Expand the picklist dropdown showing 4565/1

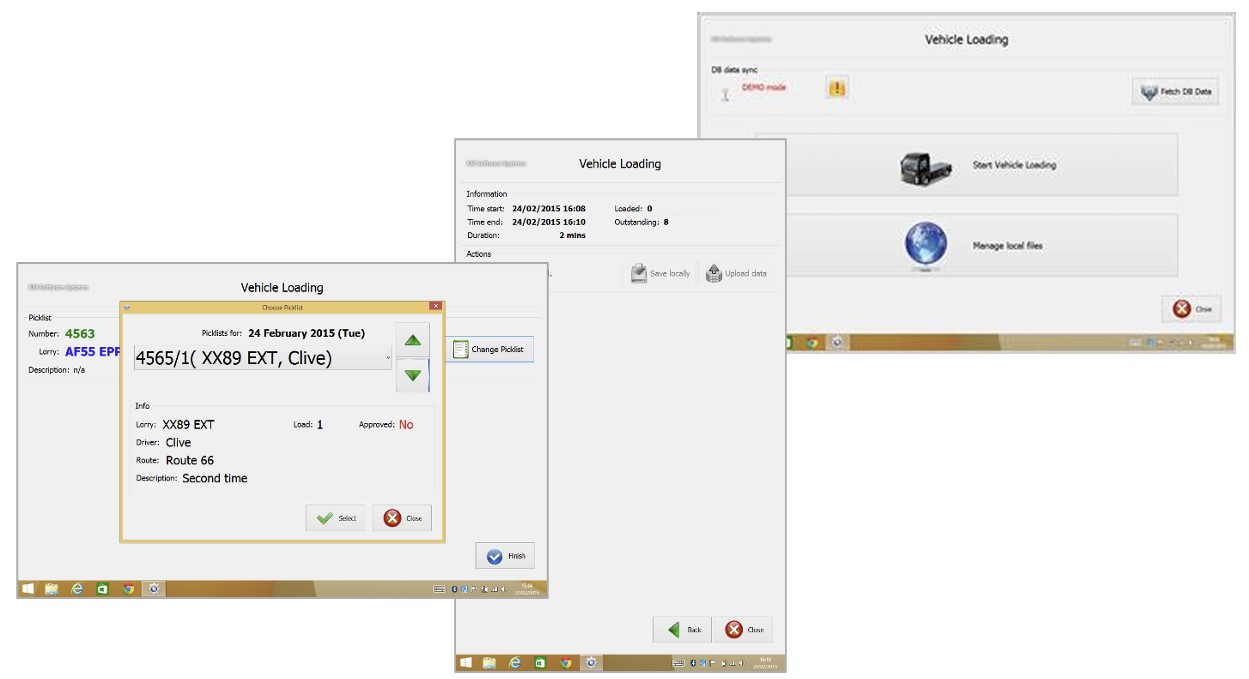[x=388, y=358]
